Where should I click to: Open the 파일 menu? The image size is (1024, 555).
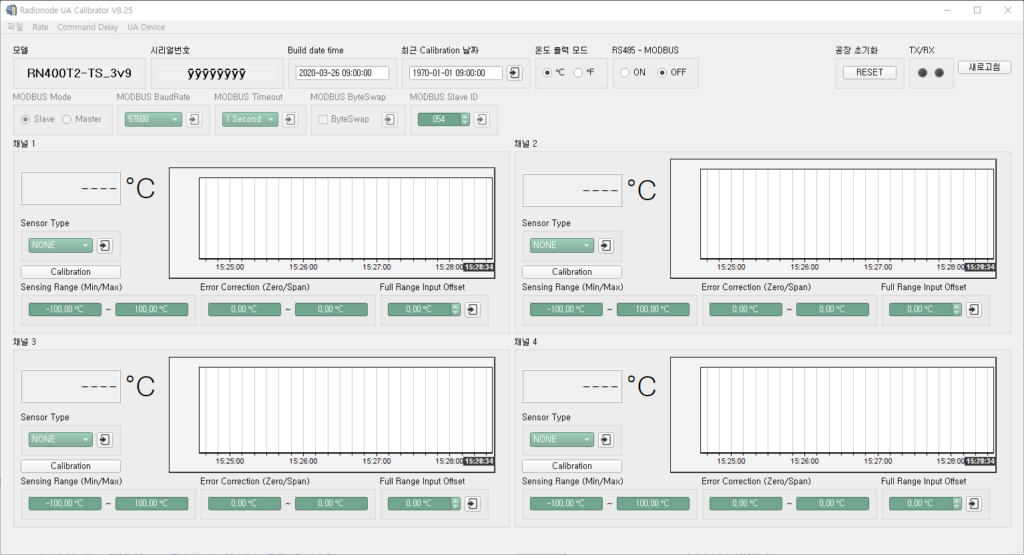click(x=15, y=27)
